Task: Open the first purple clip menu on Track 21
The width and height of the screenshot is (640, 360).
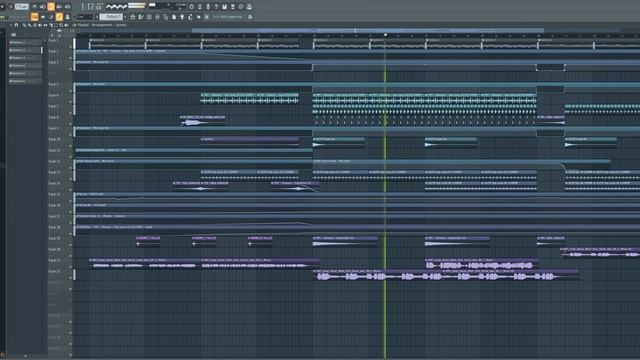Action: [x=91, y=260]
